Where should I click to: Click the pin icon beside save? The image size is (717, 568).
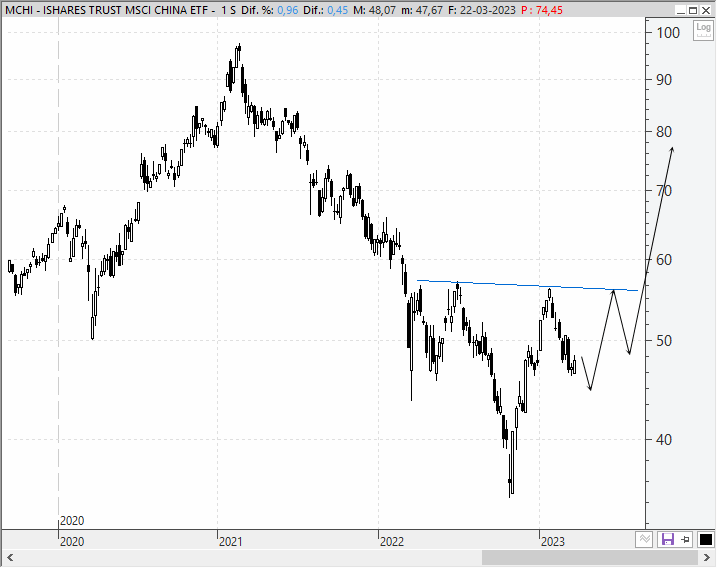coord(685,540)
